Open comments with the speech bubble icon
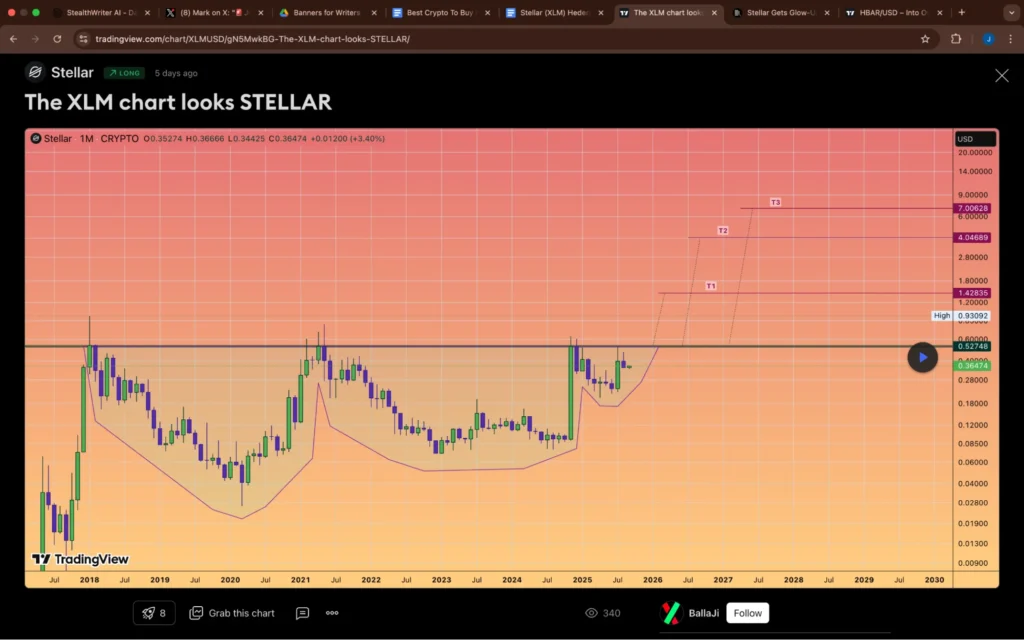1024x640 pixels. coord(302,613)
